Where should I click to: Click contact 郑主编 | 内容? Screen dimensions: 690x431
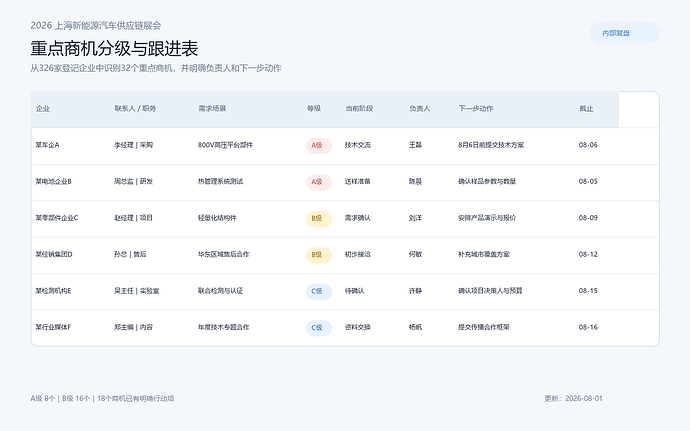[x=134, y=328]
